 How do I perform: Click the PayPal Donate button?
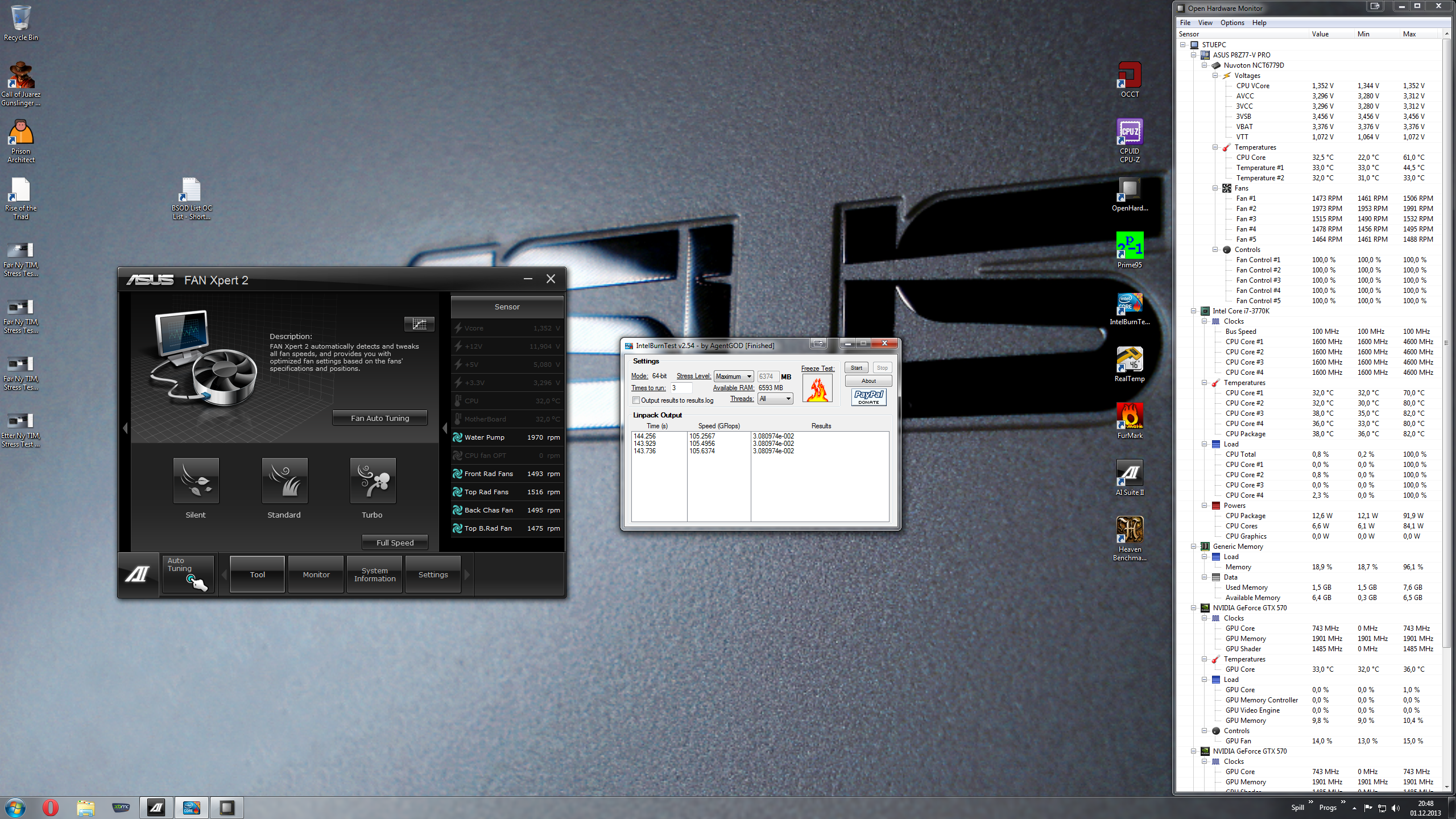(868, 397)
